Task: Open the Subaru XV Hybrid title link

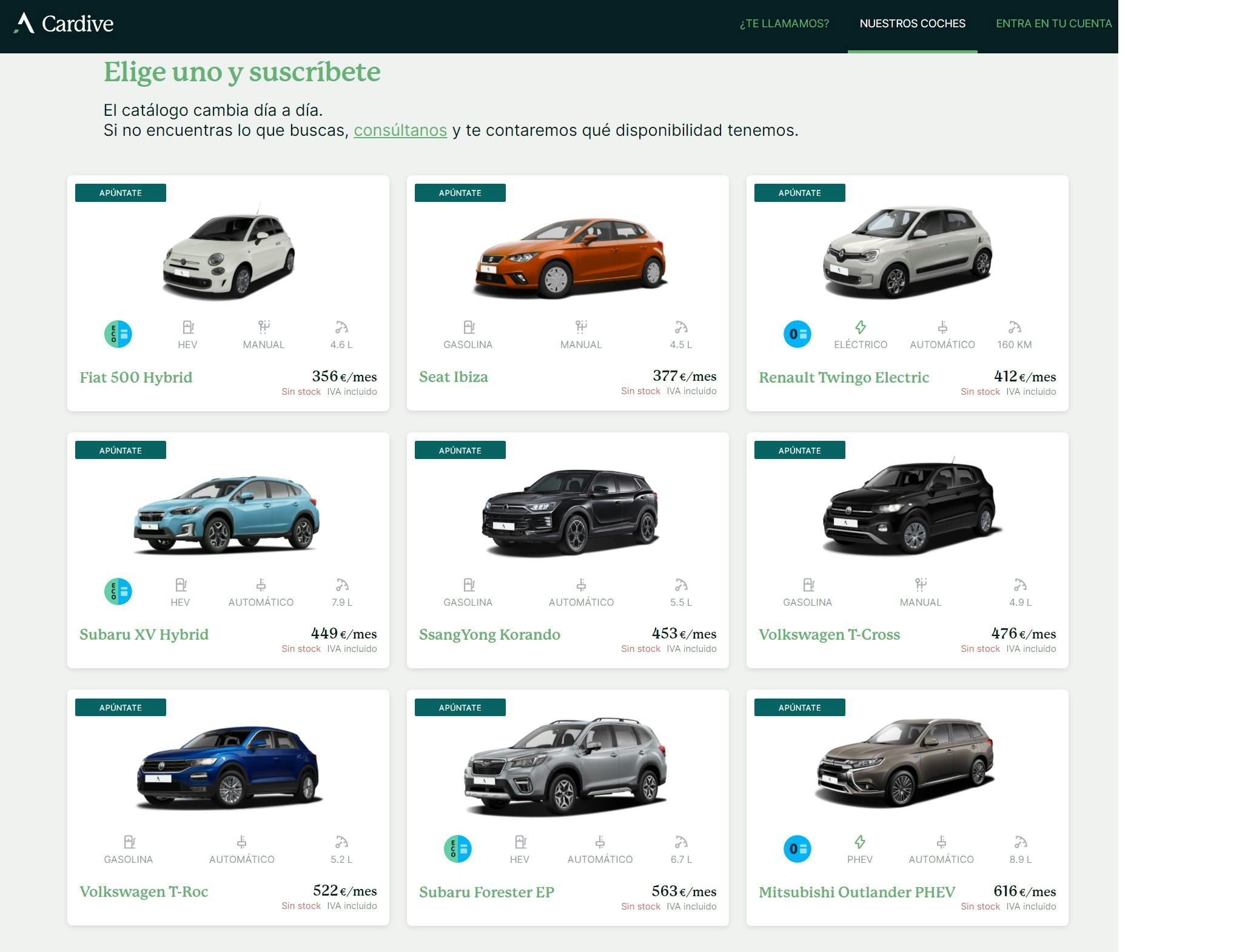Action: coord(144,634)
